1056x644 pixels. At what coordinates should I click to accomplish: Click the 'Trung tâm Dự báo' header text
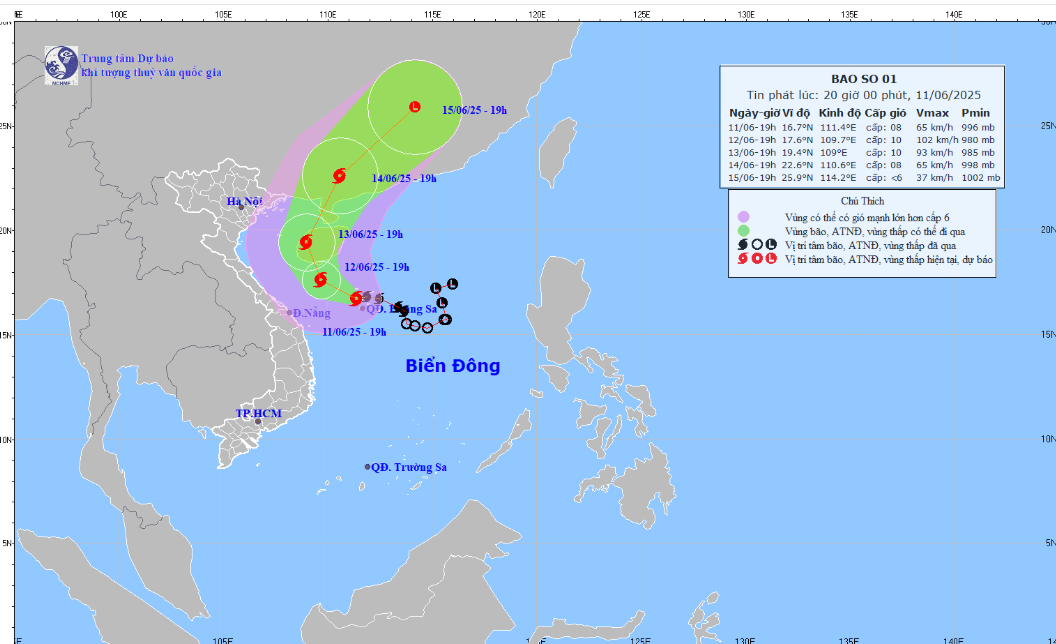tap(127, 59)
